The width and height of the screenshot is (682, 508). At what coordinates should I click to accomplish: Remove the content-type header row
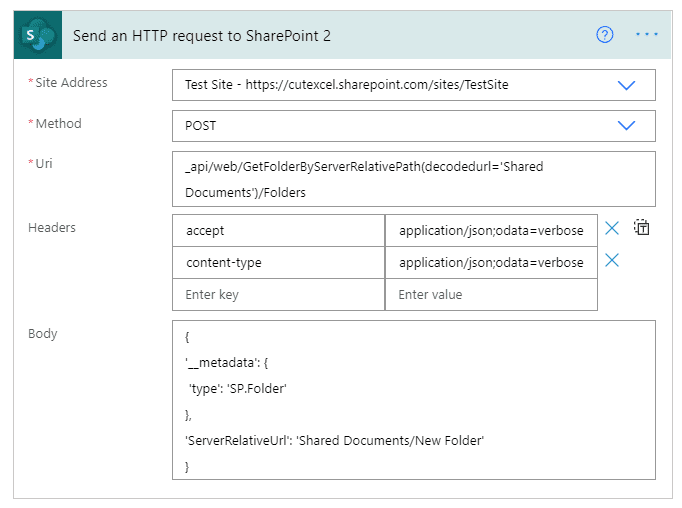coord(612,260)
